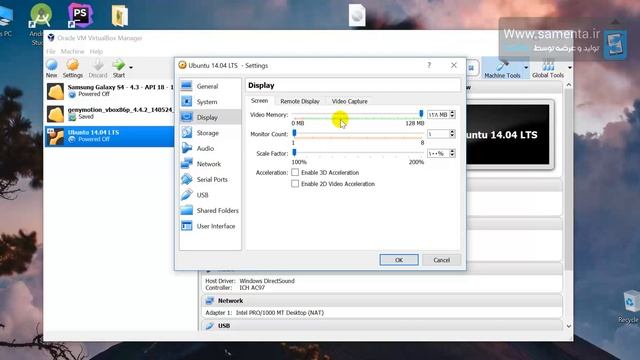Screen dimensions: 640x360
Task: Click the Network section header in details
Action: pyautogui.click(x=382, y=301)
